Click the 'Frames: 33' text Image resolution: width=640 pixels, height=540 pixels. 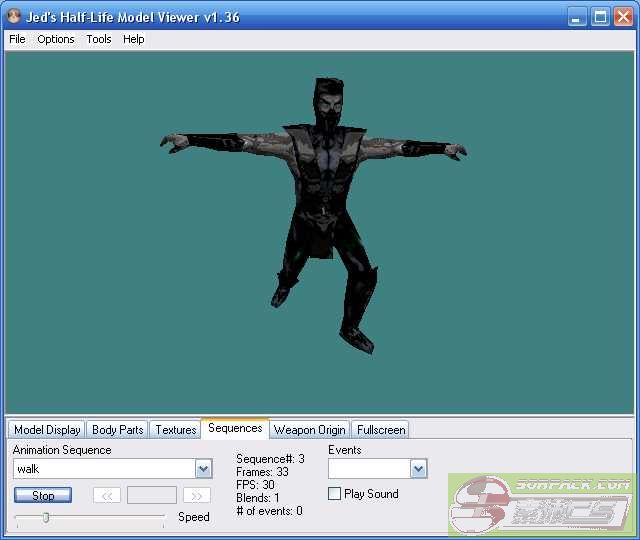tap(262, 472)
